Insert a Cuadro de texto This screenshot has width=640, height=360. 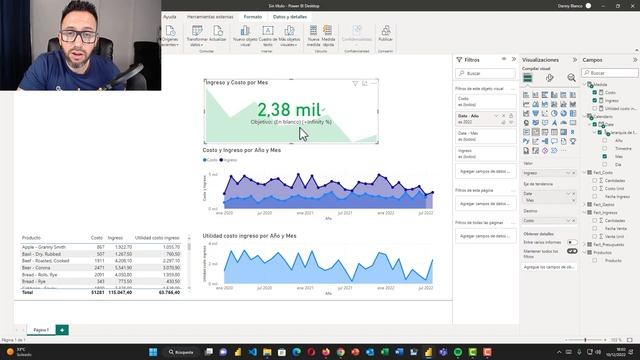268,36
